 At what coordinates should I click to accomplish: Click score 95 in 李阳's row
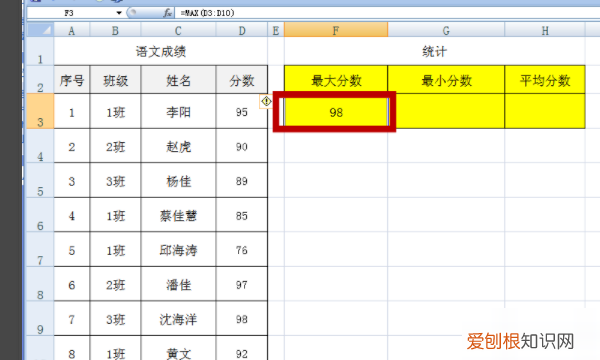(242, 111)
